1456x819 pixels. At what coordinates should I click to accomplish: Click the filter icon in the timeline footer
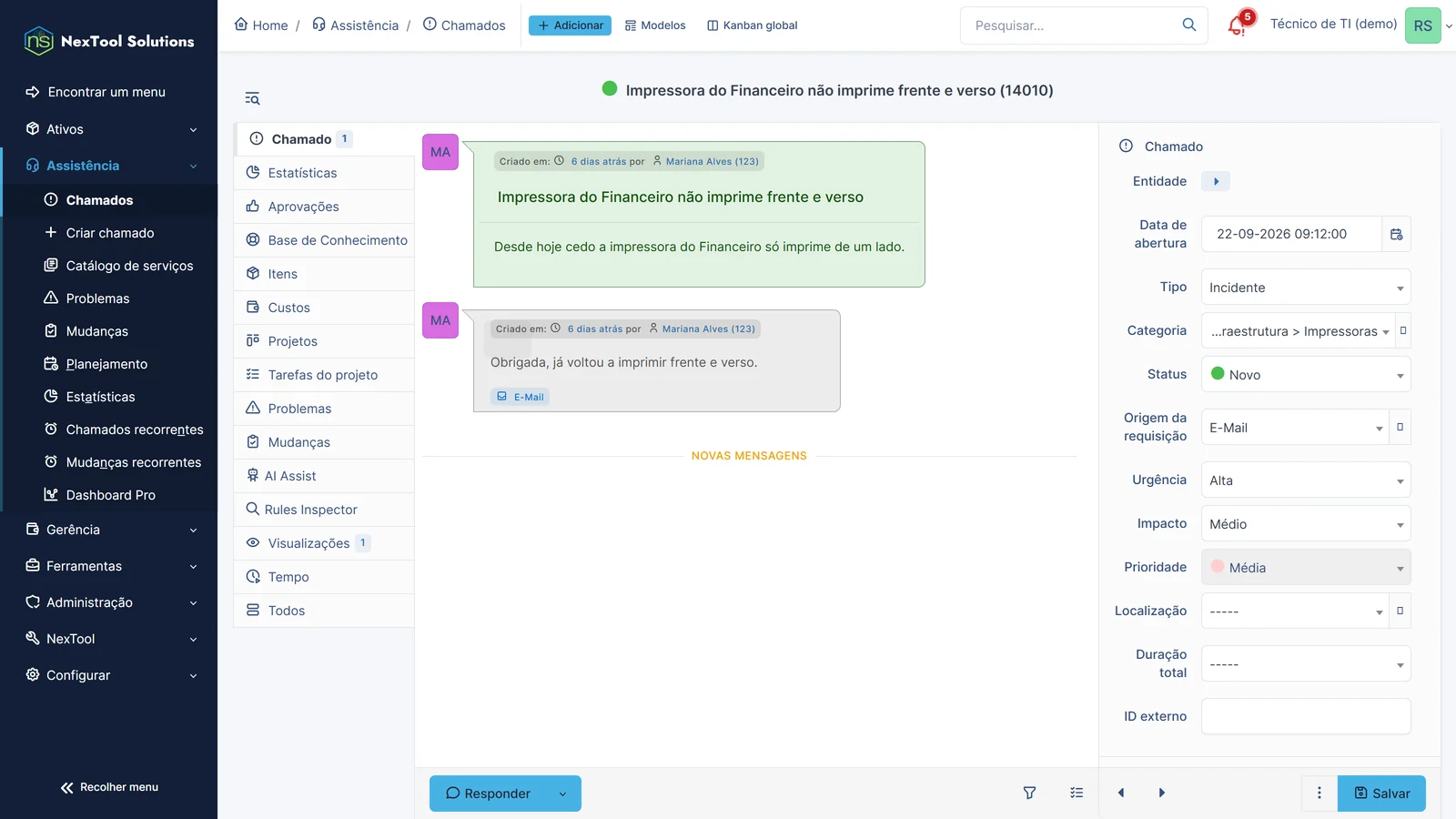tap(1029, 793)
